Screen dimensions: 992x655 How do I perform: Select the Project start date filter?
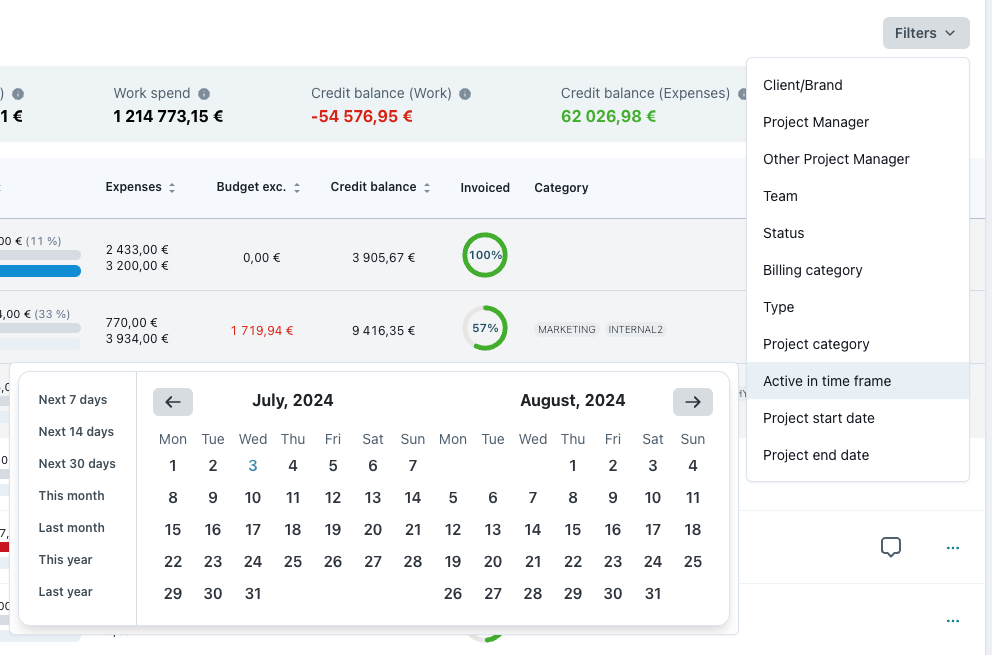[858, 418]
